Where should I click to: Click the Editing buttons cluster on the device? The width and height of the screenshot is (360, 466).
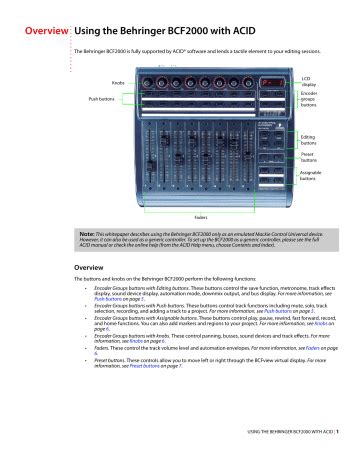pos(271,140)
